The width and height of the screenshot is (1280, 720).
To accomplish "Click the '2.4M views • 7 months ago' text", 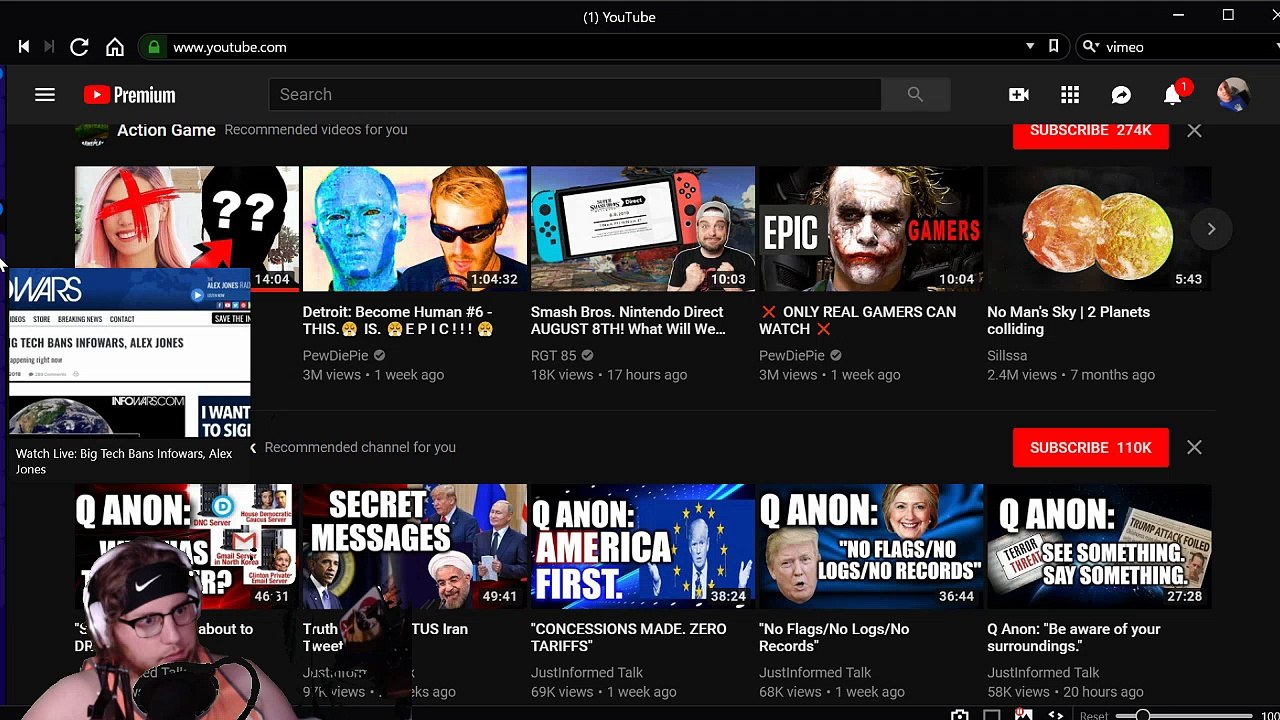I will [x=1071, y=375].
